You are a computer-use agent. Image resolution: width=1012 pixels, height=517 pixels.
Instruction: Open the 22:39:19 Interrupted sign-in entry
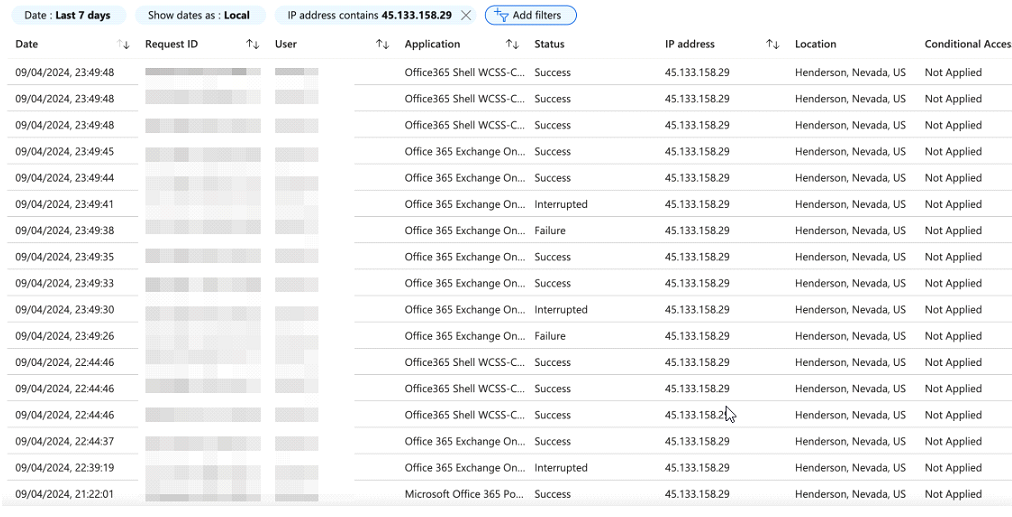coord(464,468)
